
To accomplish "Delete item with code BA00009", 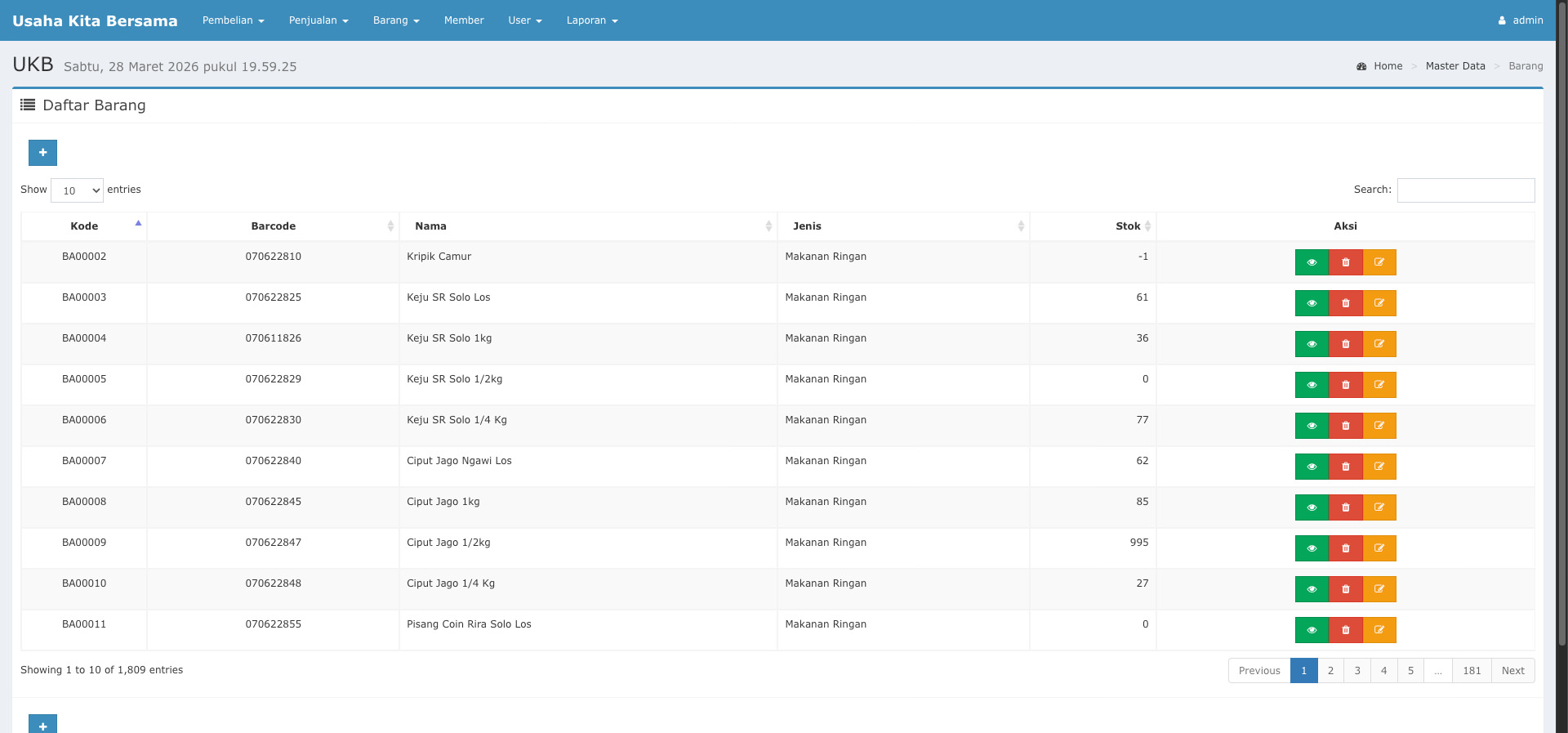I will pyautogui.click(x=1346, y=548).
